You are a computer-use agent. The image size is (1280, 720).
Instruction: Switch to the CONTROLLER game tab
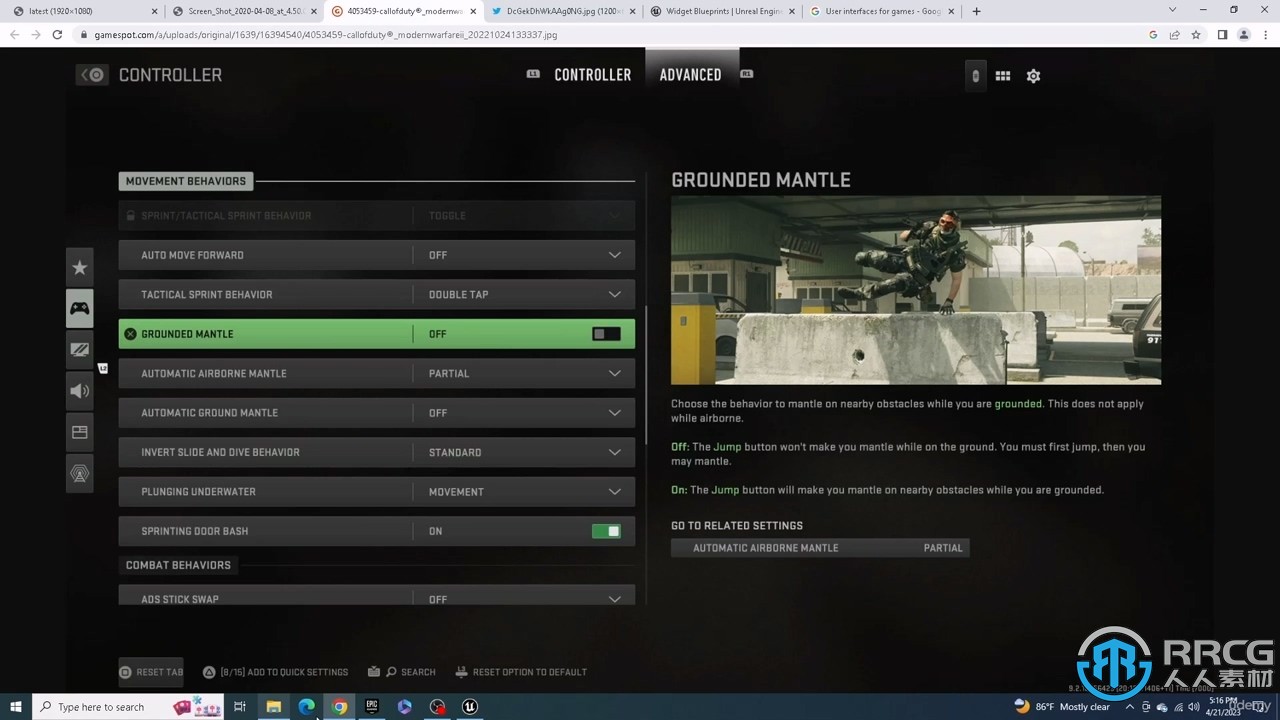coord(592,75)
